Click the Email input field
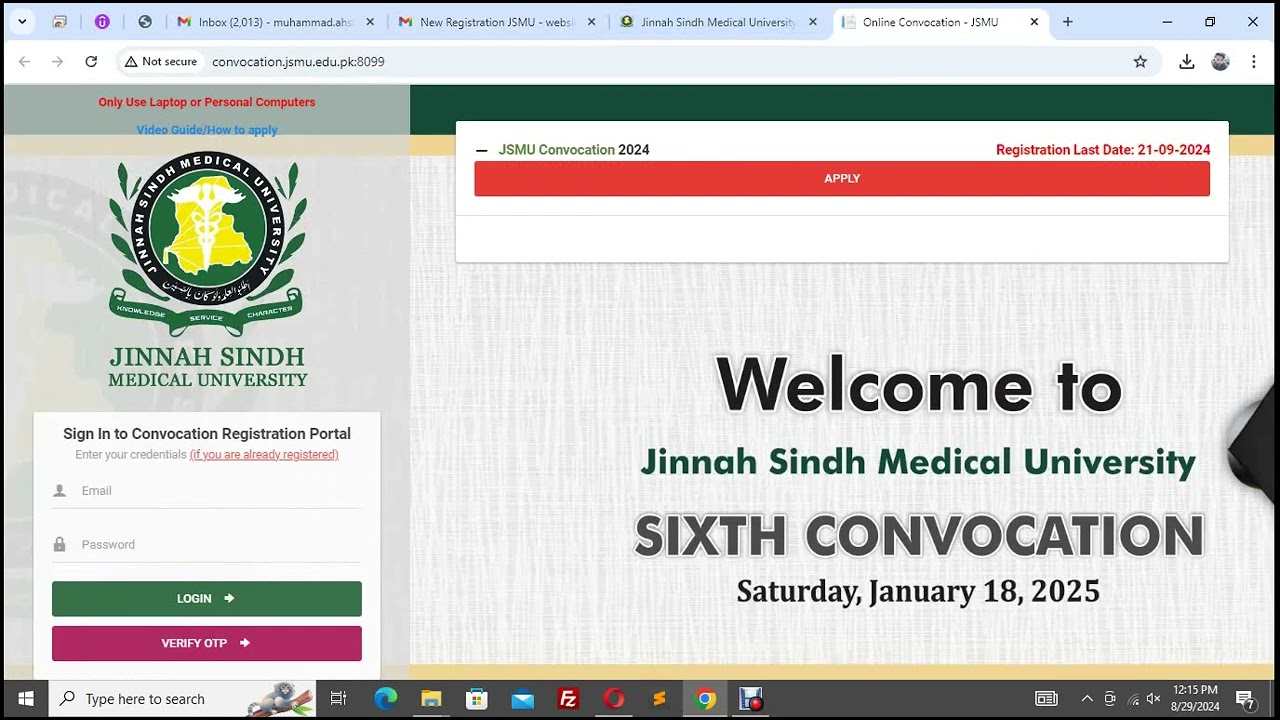 coord(206,491)
